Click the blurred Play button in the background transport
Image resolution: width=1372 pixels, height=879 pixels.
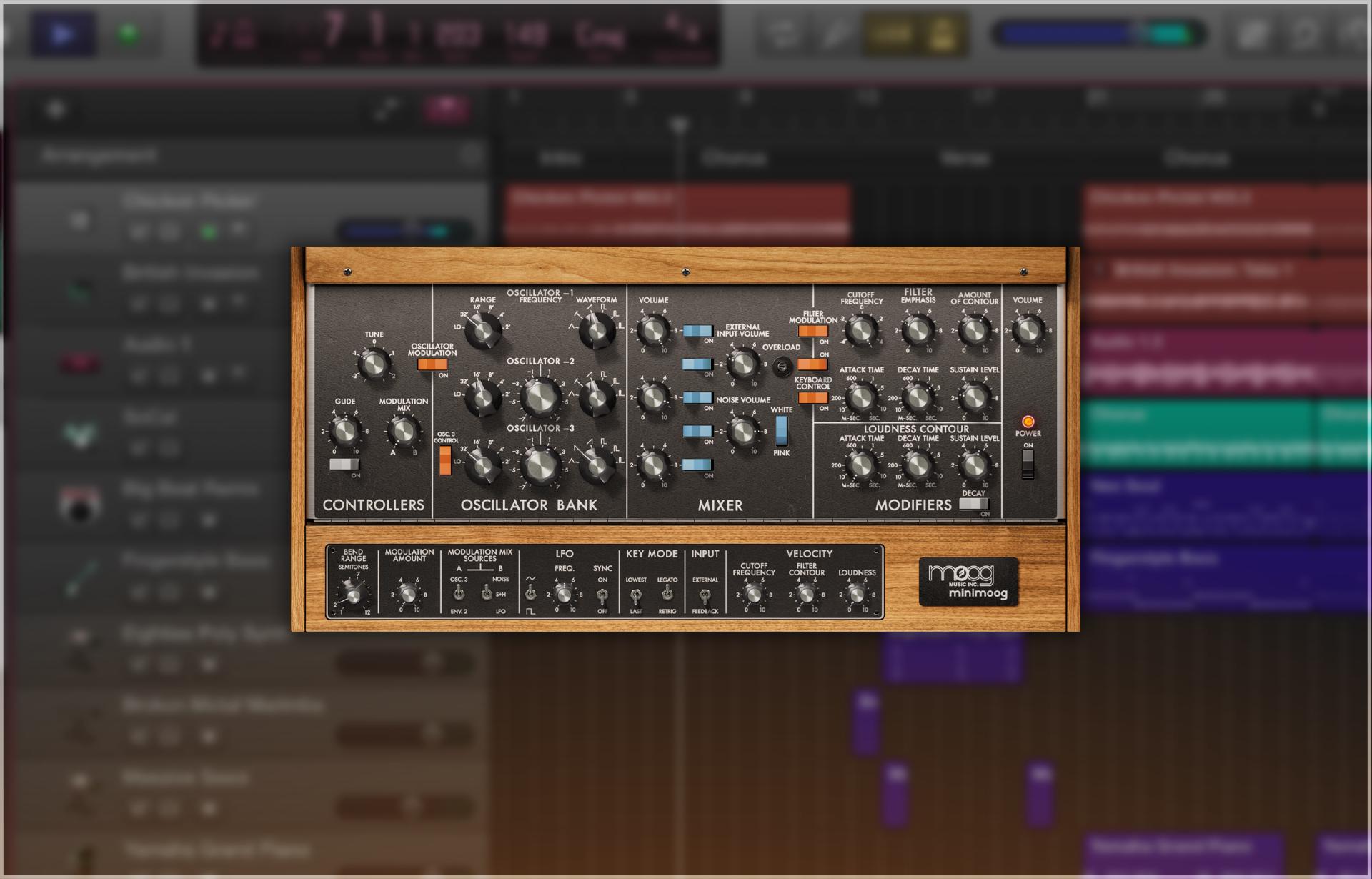click(x=62, y=34)
